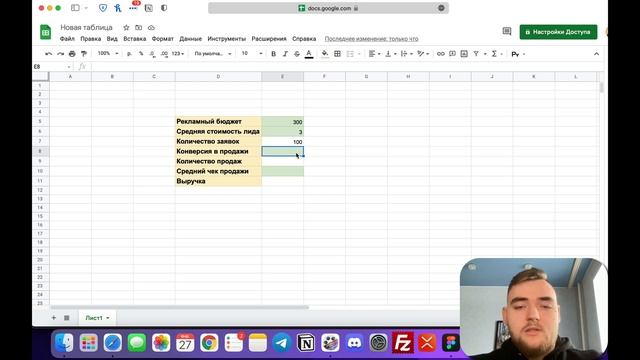Insert a comment via toolbar icon
640x360 pixels.
452,53
